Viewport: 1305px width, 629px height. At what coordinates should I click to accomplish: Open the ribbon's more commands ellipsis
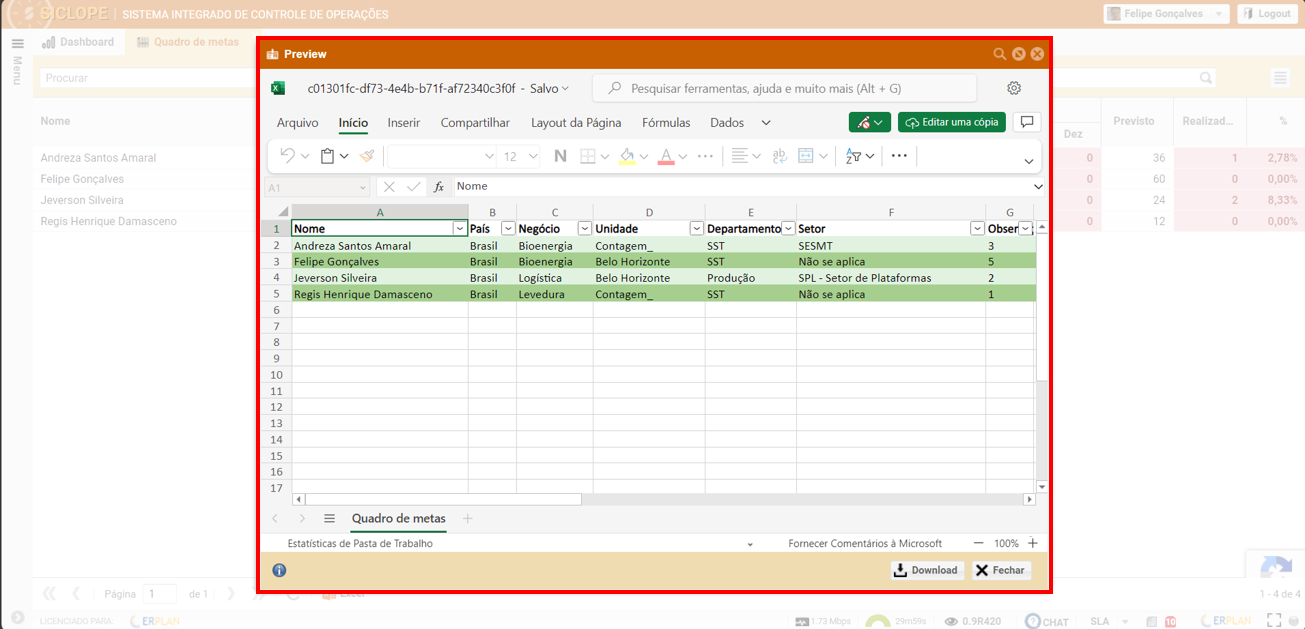tap(899, 156)
